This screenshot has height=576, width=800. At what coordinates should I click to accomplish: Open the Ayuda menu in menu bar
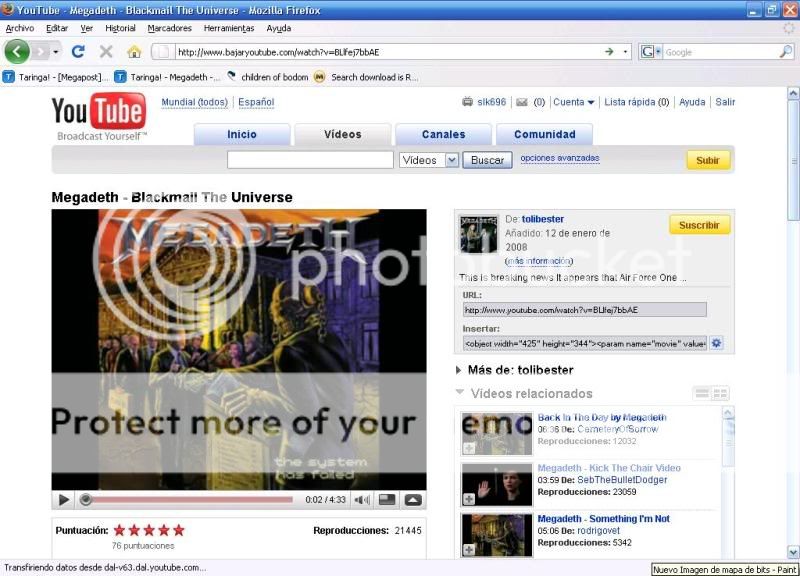[279, 29]
